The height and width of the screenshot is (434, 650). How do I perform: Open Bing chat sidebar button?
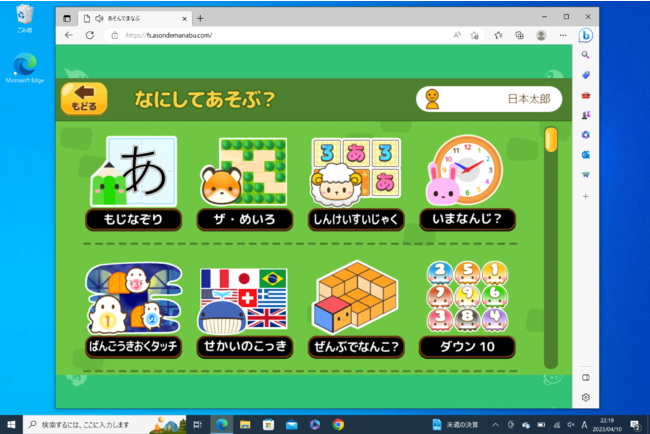[x=585, y=36]
